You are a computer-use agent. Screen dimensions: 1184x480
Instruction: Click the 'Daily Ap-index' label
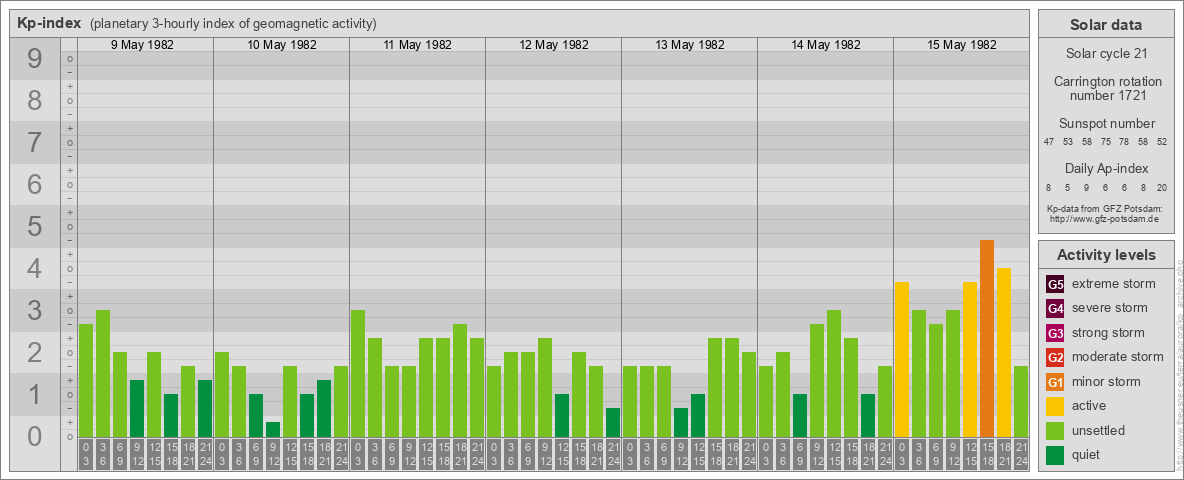[1106, 168]
